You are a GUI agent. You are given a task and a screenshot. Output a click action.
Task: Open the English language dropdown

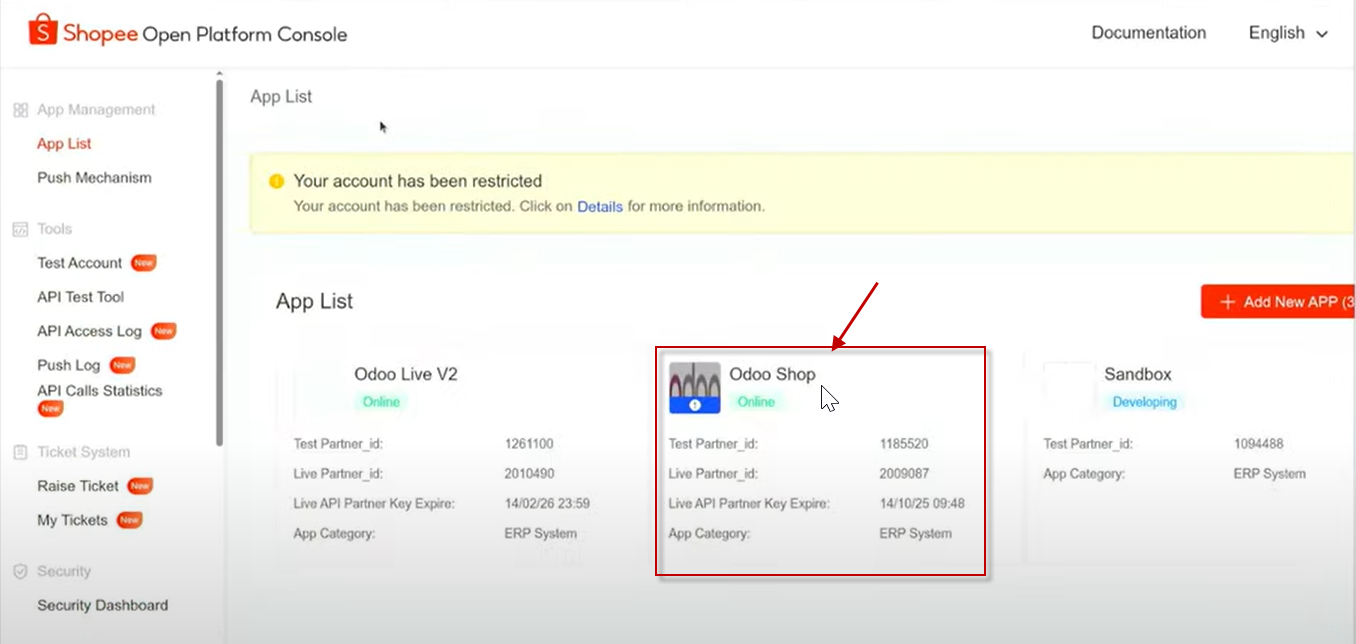click(x=1288, y=33)
